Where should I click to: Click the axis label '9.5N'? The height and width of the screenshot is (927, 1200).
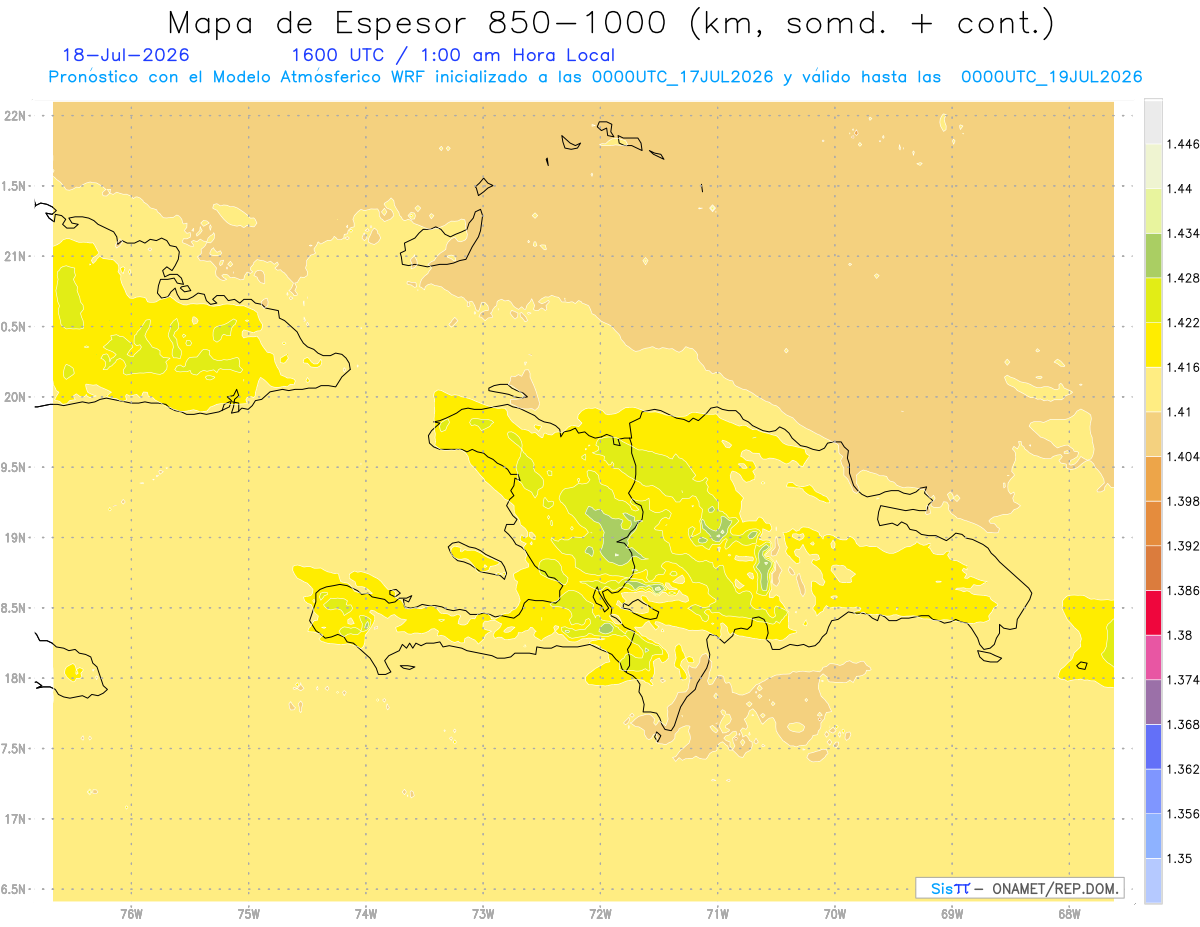click(15, 467)
